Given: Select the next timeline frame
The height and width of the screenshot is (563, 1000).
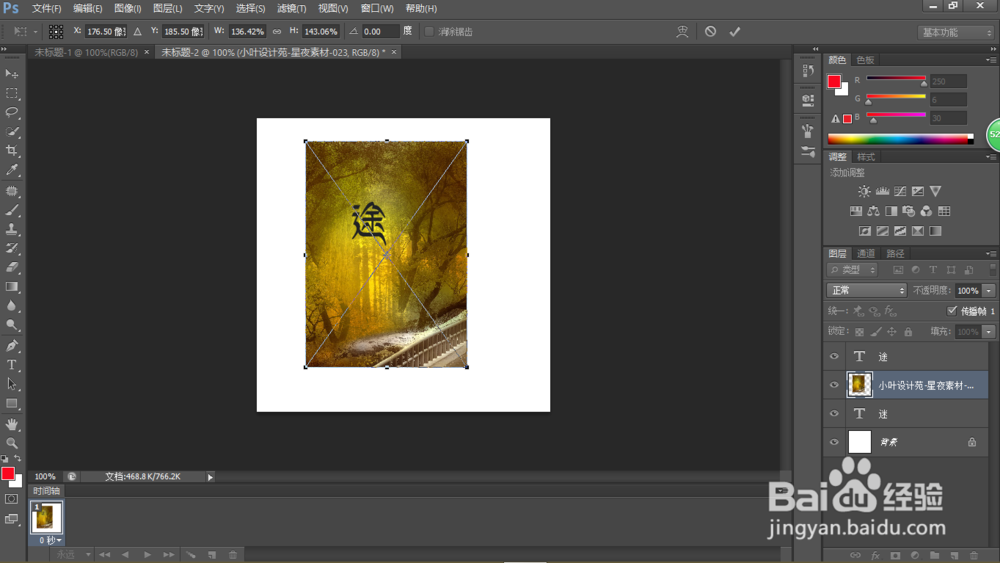Looking at the screenshot, I should click(x=168, y=555).
